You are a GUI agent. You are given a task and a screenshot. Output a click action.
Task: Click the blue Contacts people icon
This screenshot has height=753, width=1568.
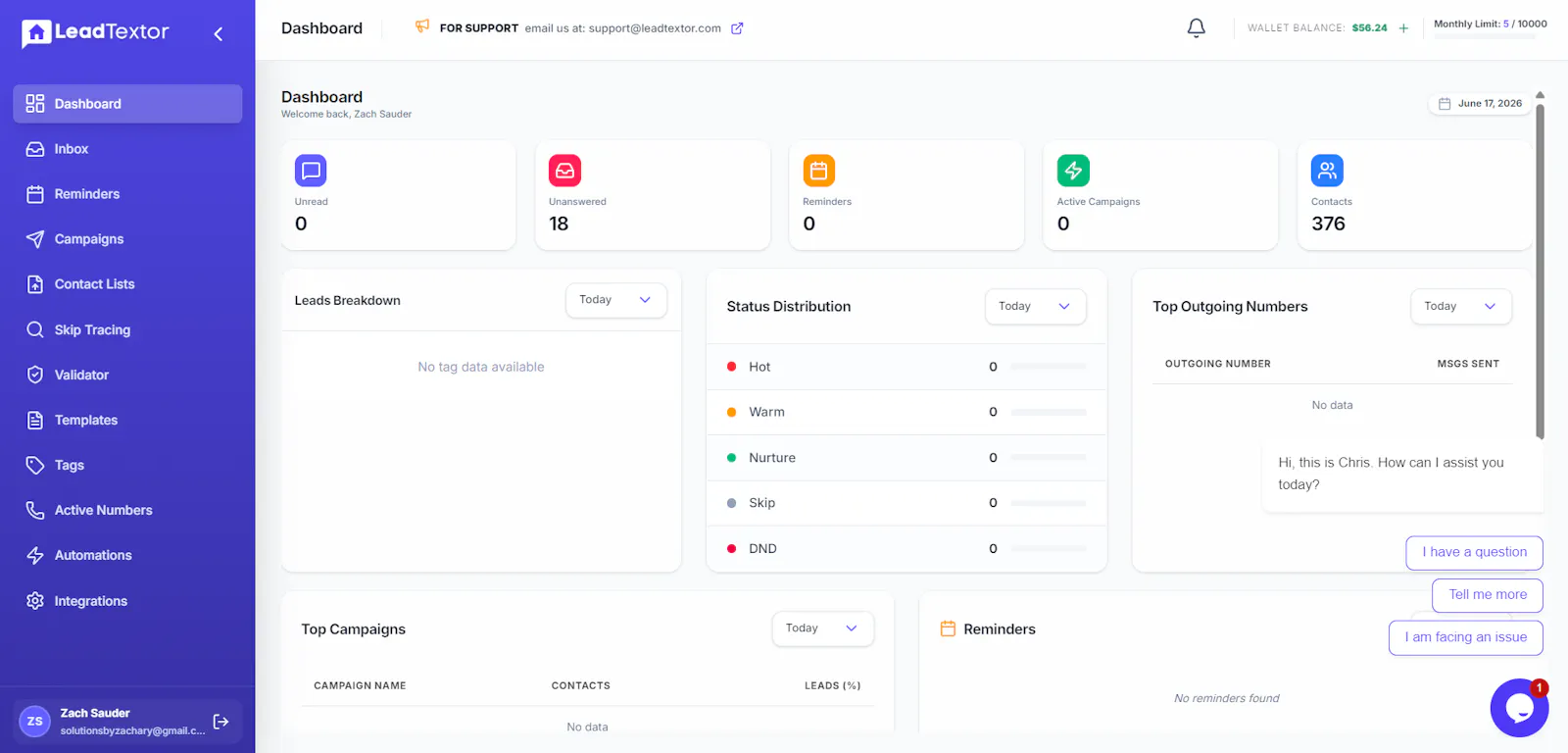[x=1327, y=171]
